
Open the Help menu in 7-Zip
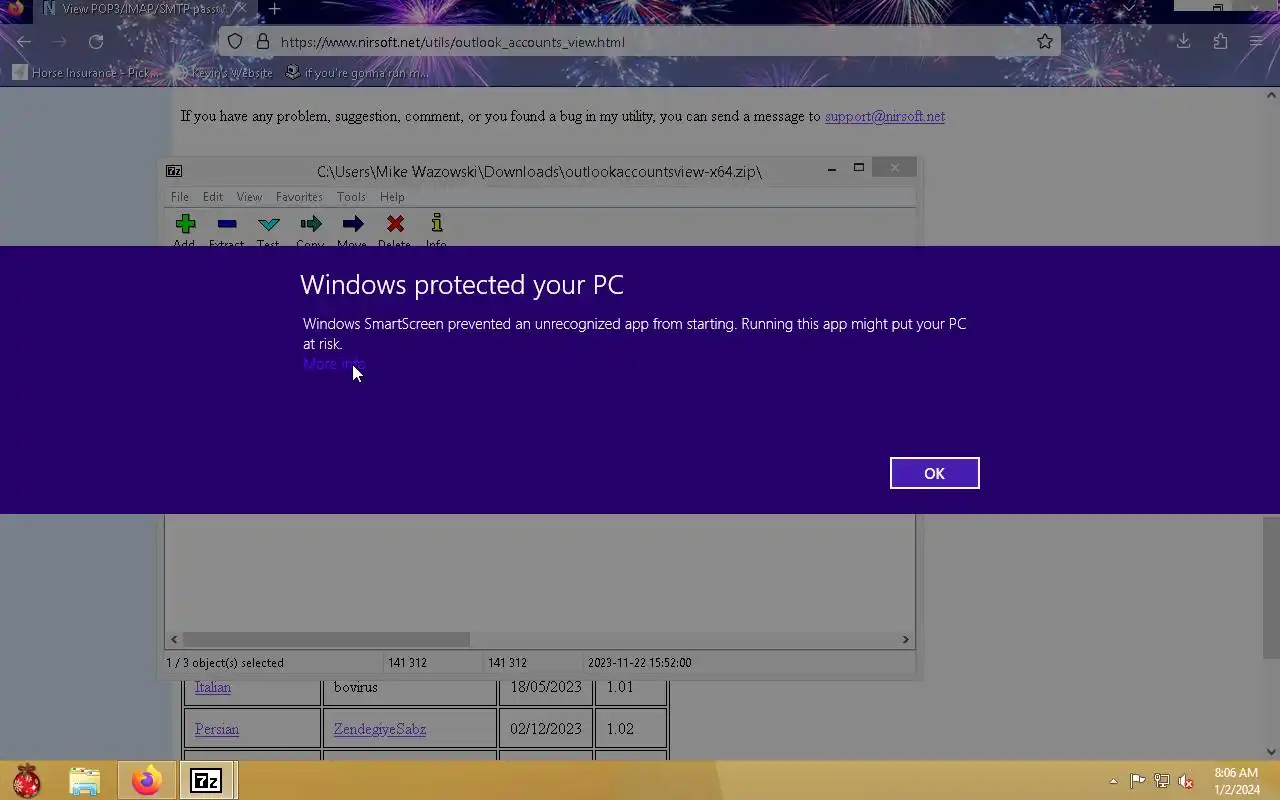coord(392,197)
